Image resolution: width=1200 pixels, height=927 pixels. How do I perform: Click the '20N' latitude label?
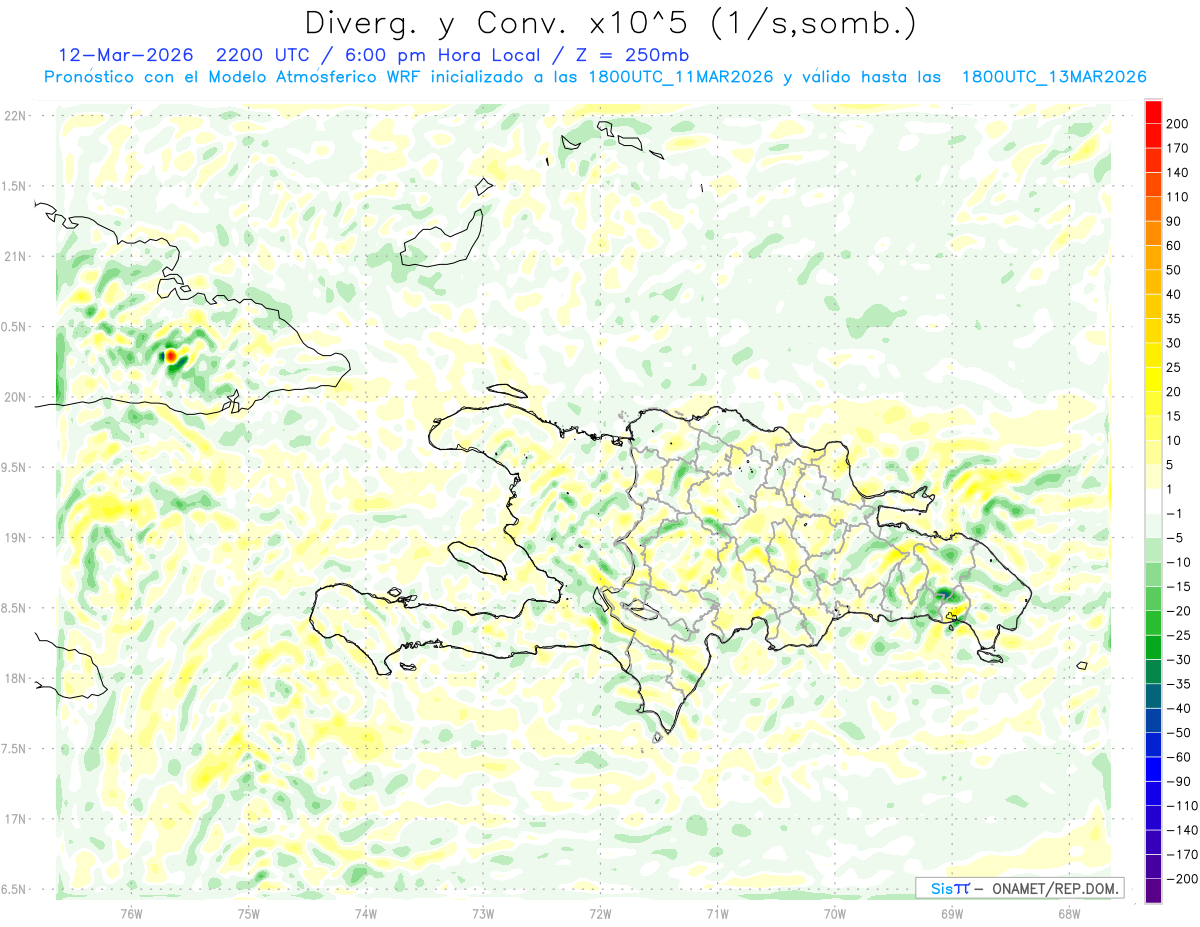pyautogui.click(x=15, y=397)
